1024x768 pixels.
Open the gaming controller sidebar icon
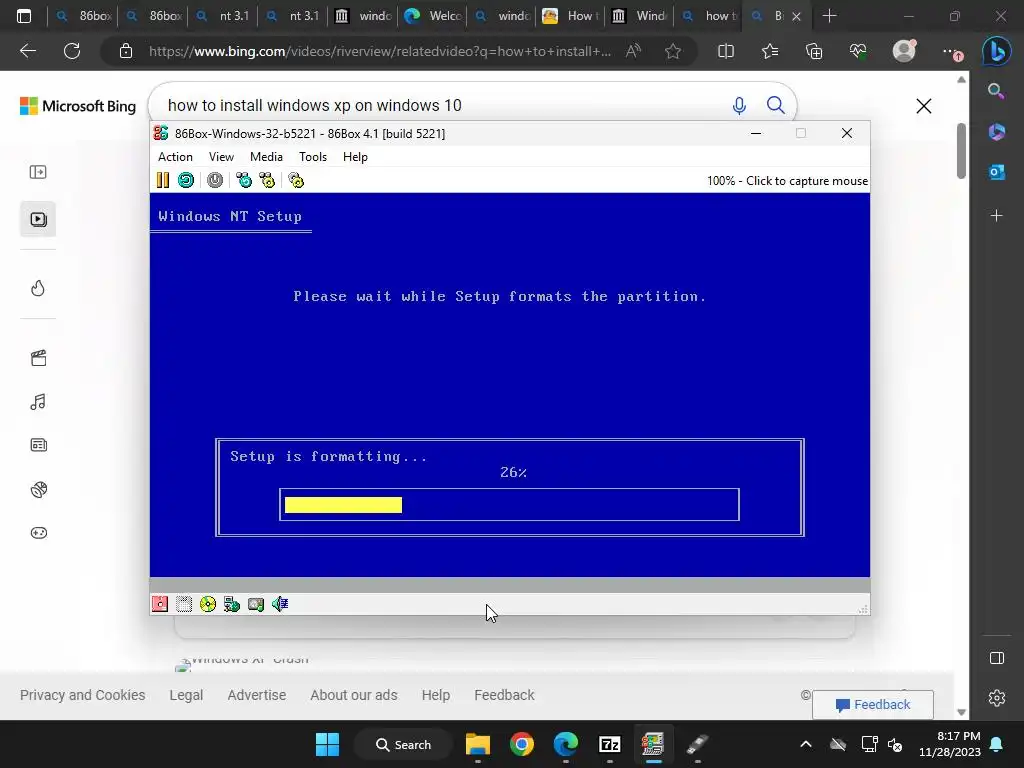pos(38,533)
